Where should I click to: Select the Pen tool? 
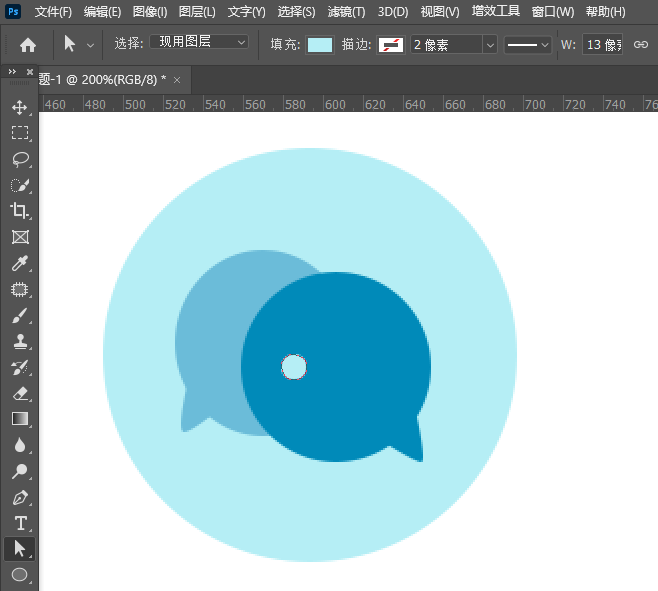pyautogui.click(x=19, y=497)
